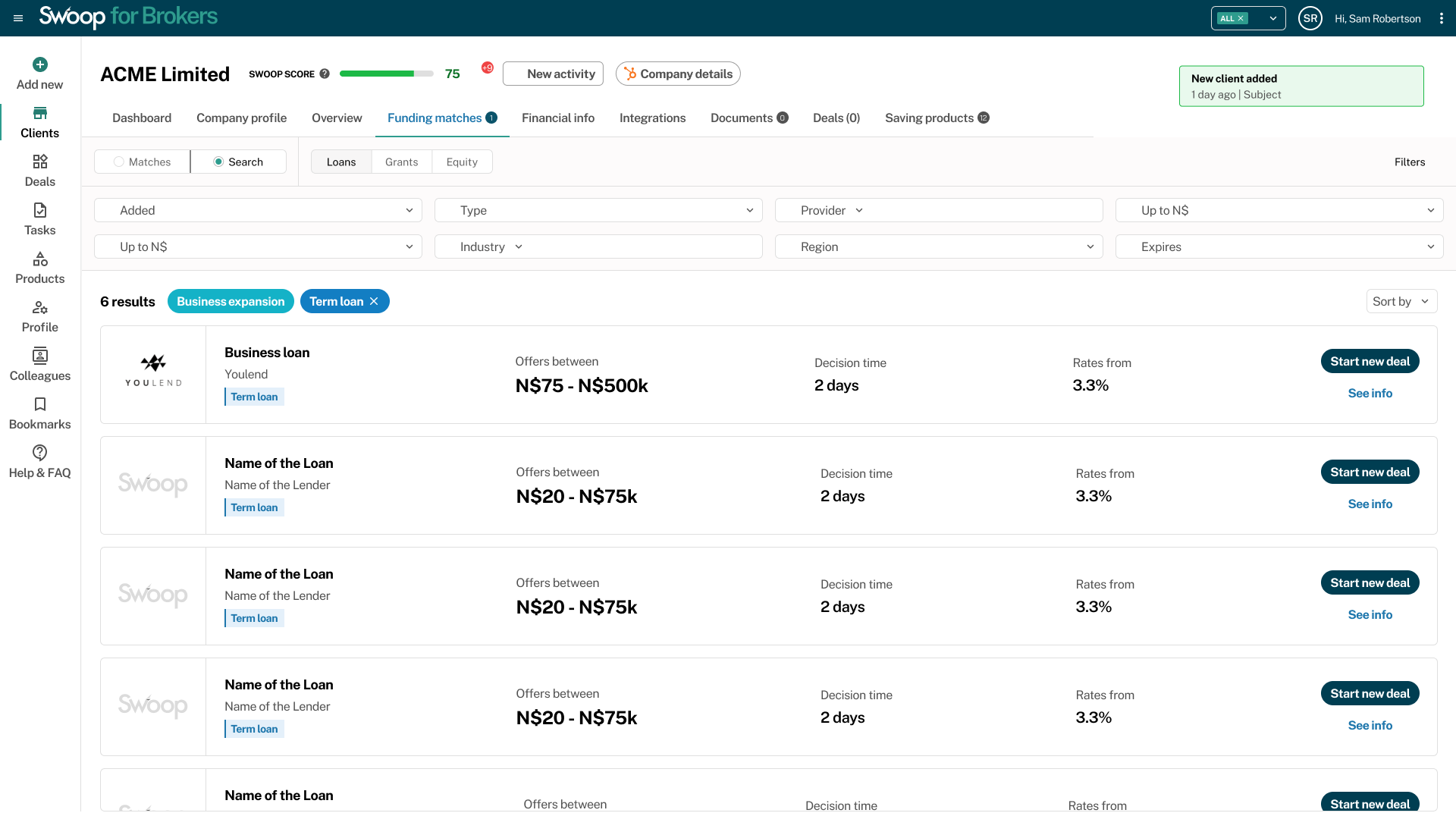
Task: Click the Swoop score progress bar
Action: [386, 74]
